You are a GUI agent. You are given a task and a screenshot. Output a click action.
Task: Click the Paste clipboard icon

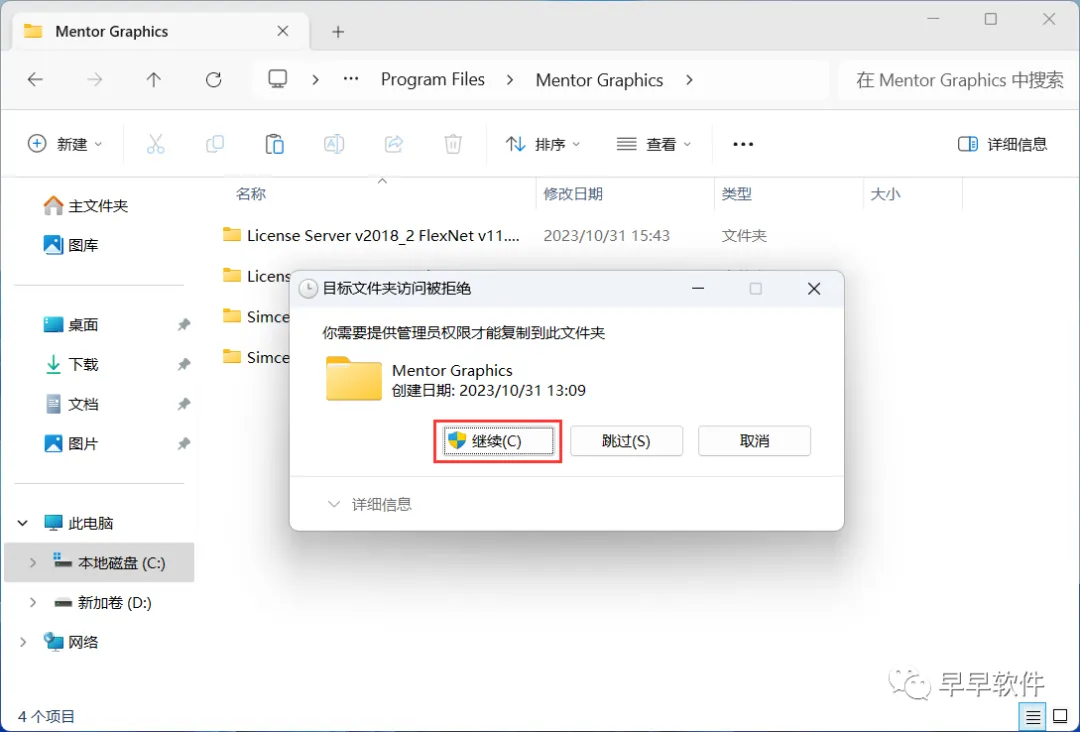coord(275,144)
